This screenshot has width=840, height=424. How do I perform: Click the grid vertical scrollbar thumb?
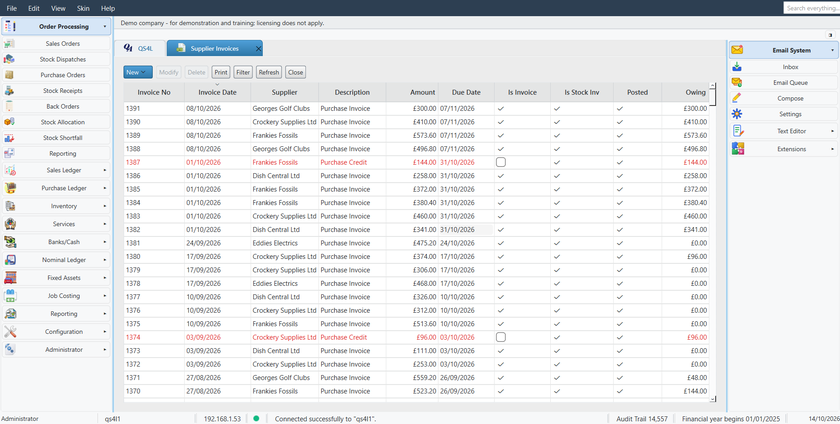[x=712, y=98]
